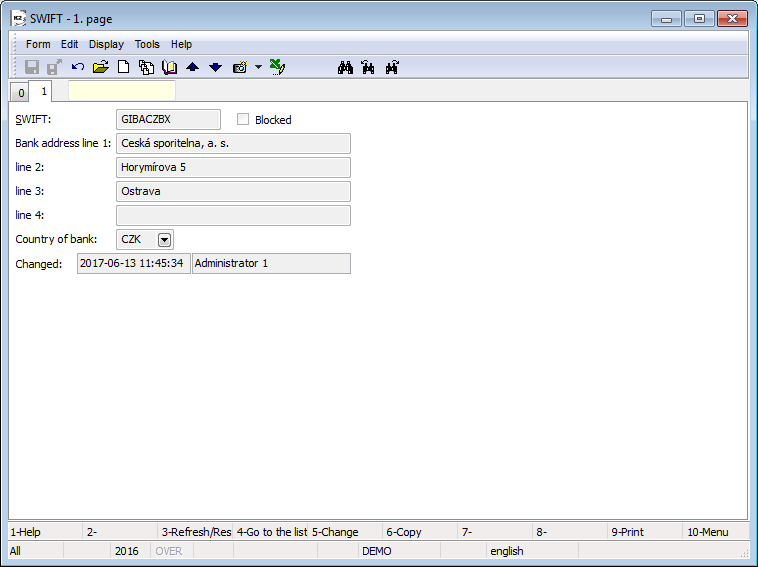Click the SWIFT code field GIBACZBX

[168, 119]
